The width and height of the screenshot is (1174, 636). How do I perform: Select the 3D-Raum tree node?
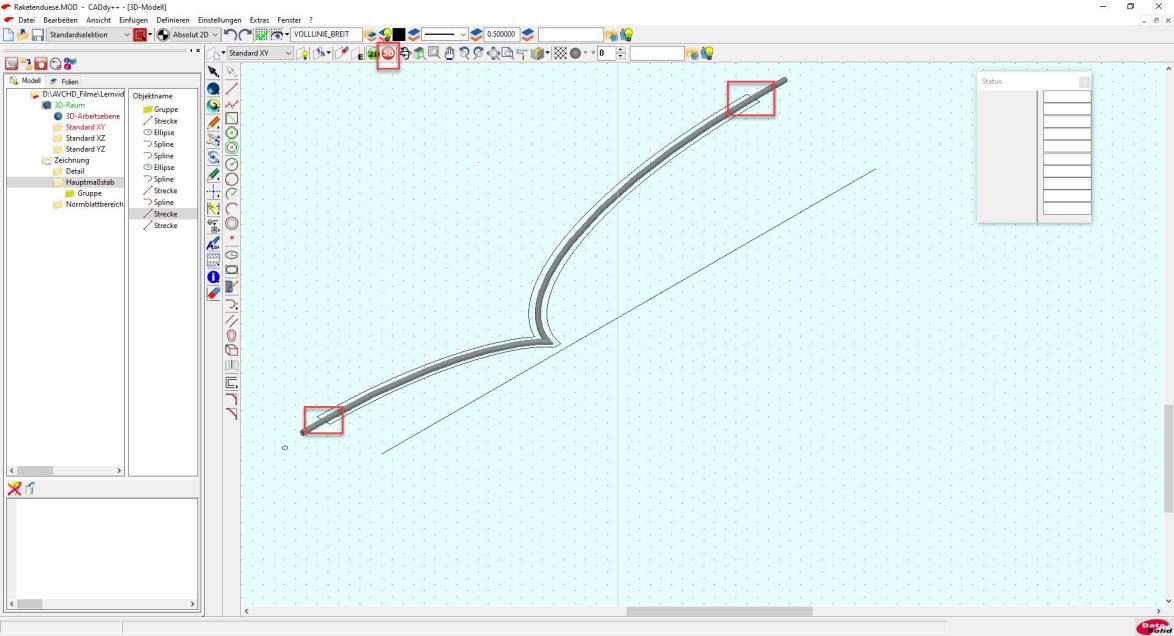69,106
